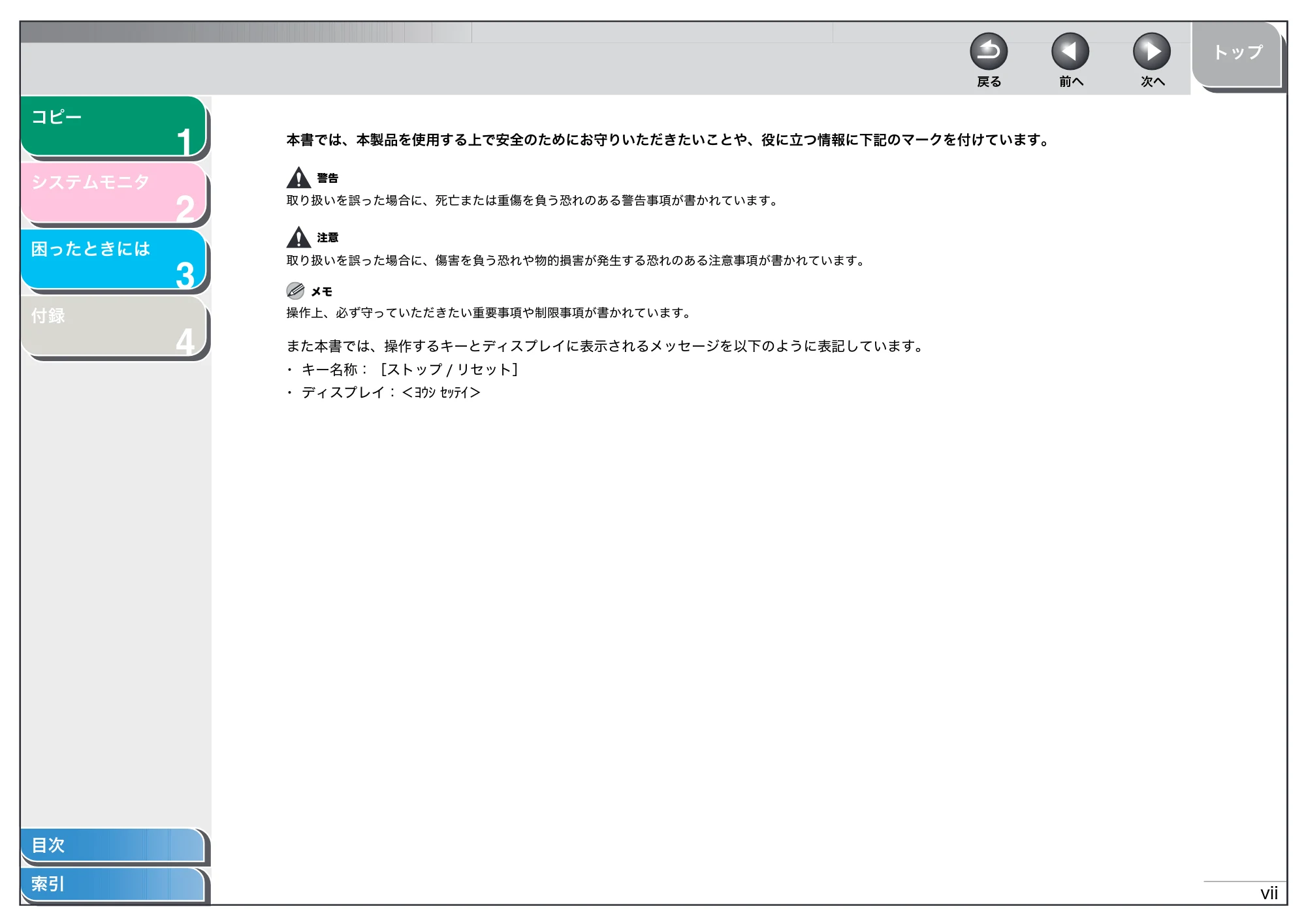Click the sentence starting また本書では
The height and width of the screenshot is (924, 1306).
pos(604,346)
